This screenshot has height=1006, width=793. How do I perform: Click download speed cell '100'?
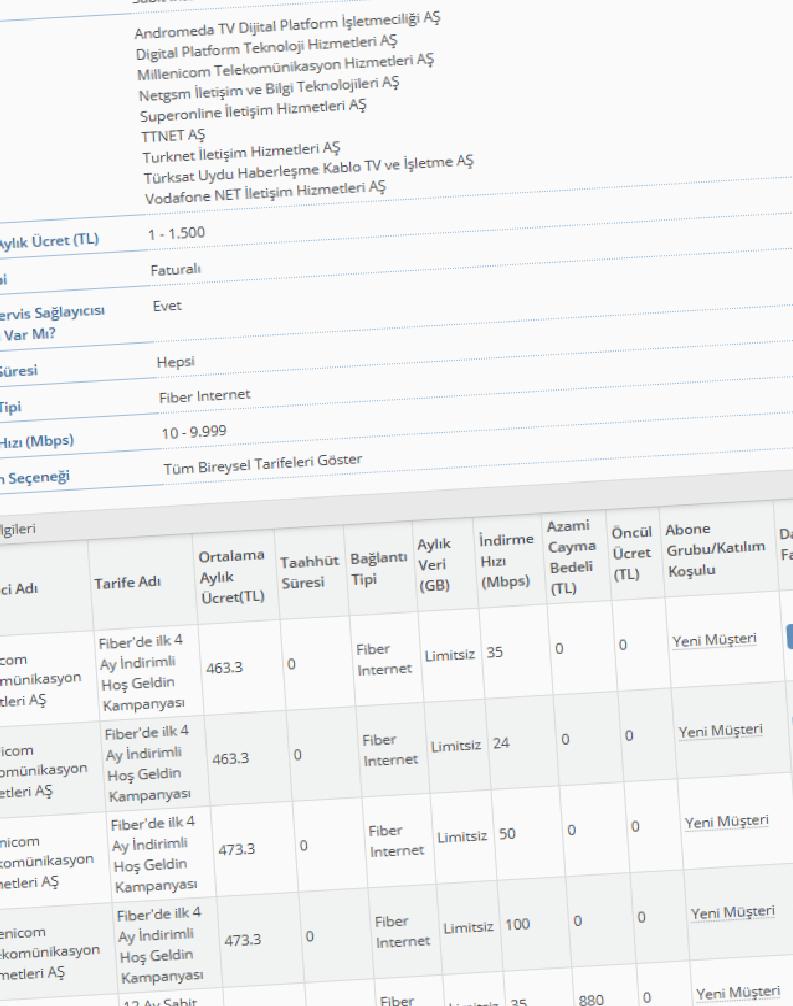click(517, 925)
